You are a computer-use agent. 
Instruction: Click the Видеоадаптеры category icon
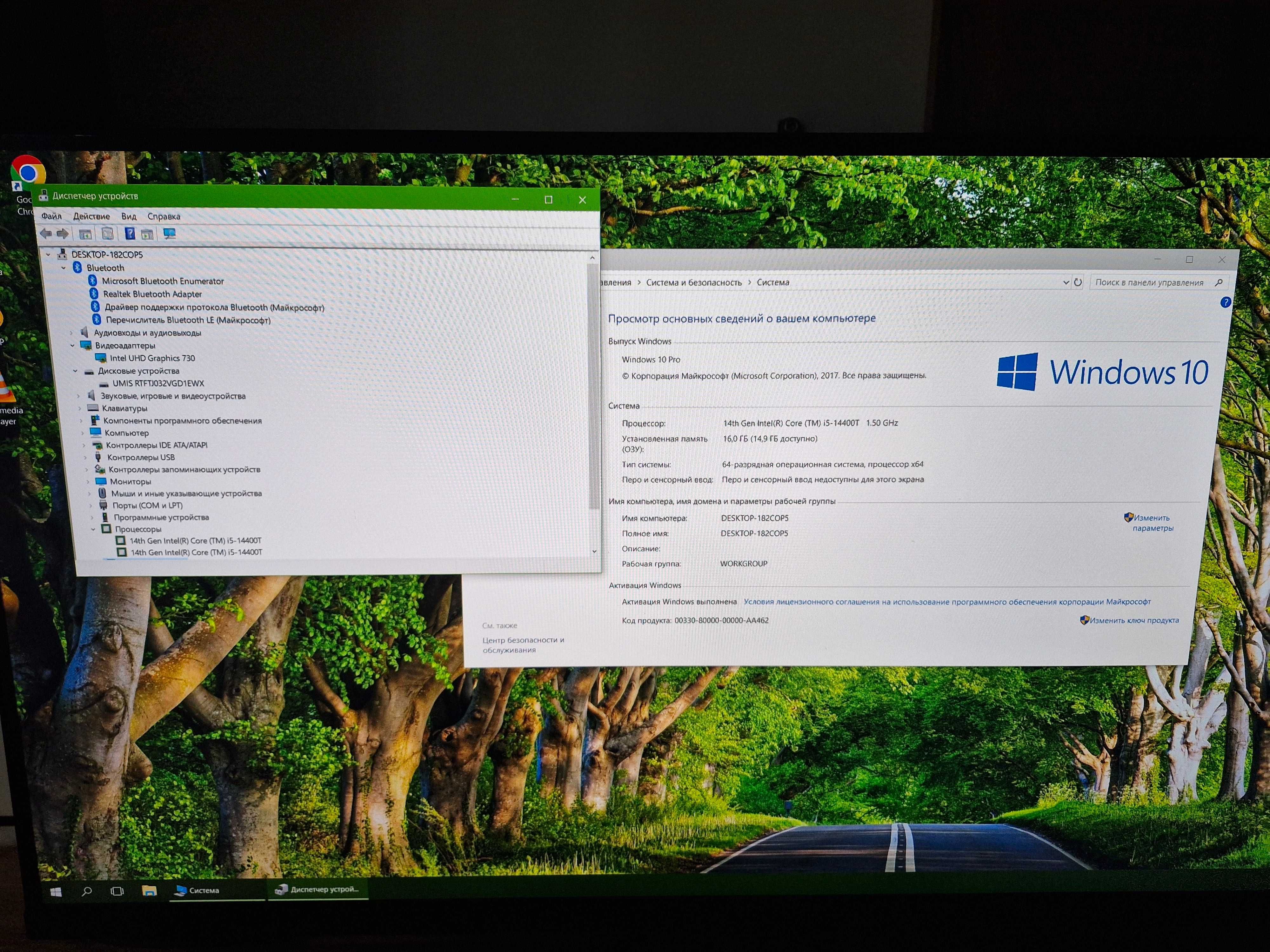click(86, 346)
